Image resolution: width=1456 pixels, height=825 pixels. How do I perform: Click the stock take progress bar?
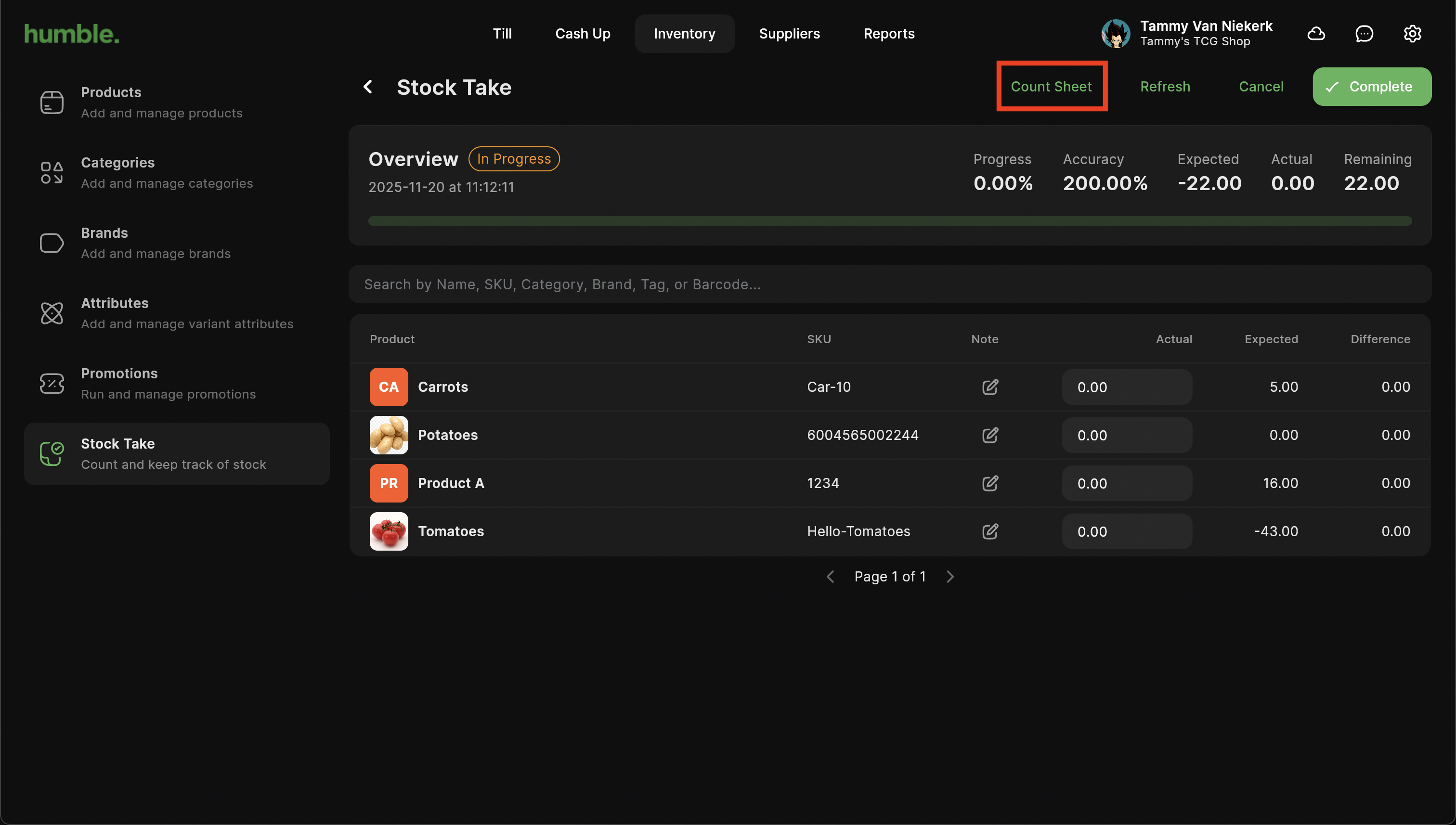click(x=889, y=221)
